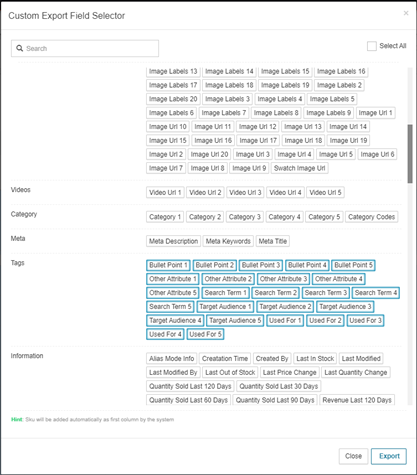
Task: Close dialog with the X icon
Action: (x=406, y=13)
